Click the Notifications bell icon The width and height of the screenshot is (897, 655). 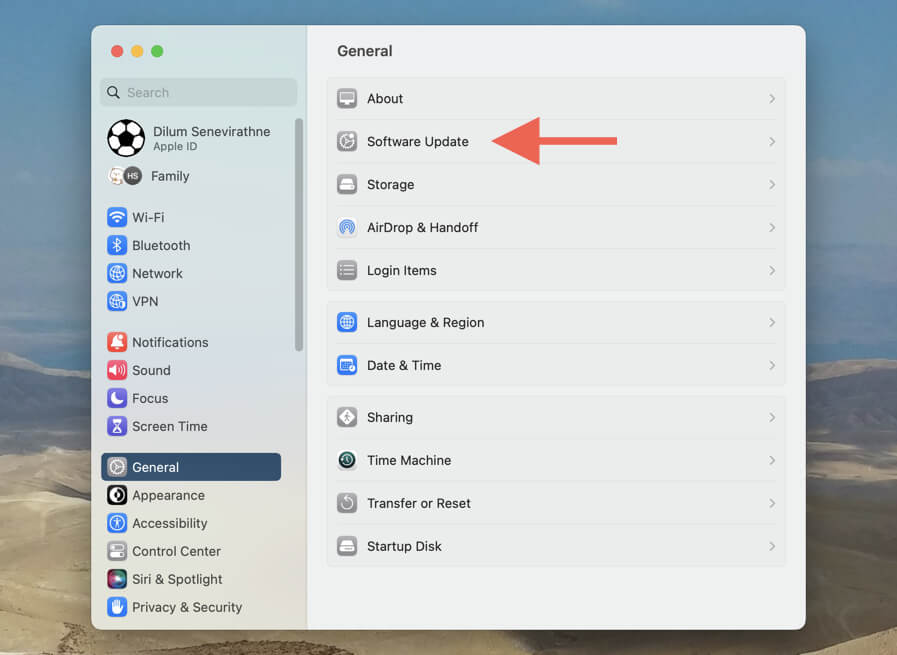(117, 342)
